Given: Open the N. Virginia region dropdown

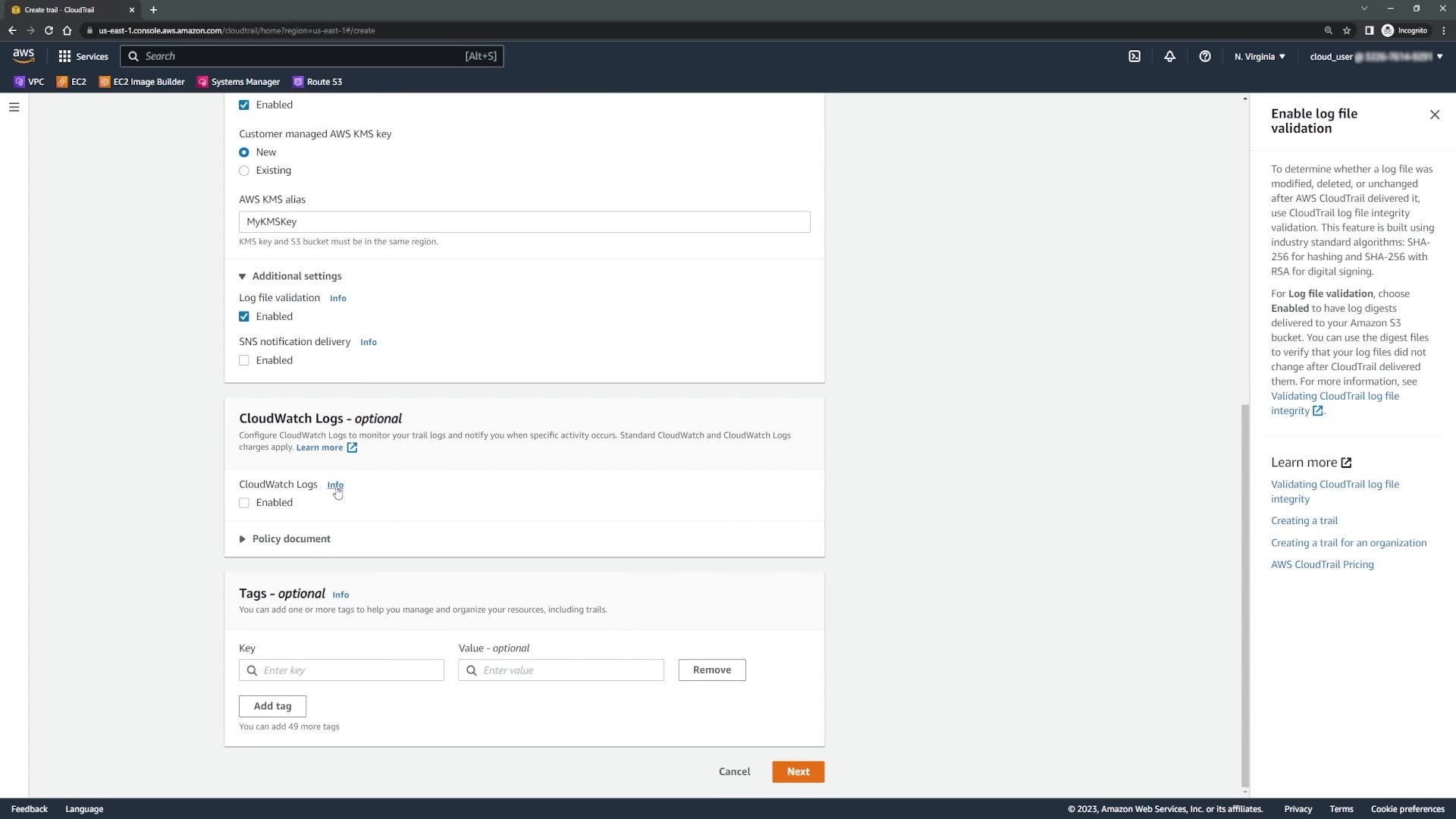Looking at the screenshot, I should 1259,56.
